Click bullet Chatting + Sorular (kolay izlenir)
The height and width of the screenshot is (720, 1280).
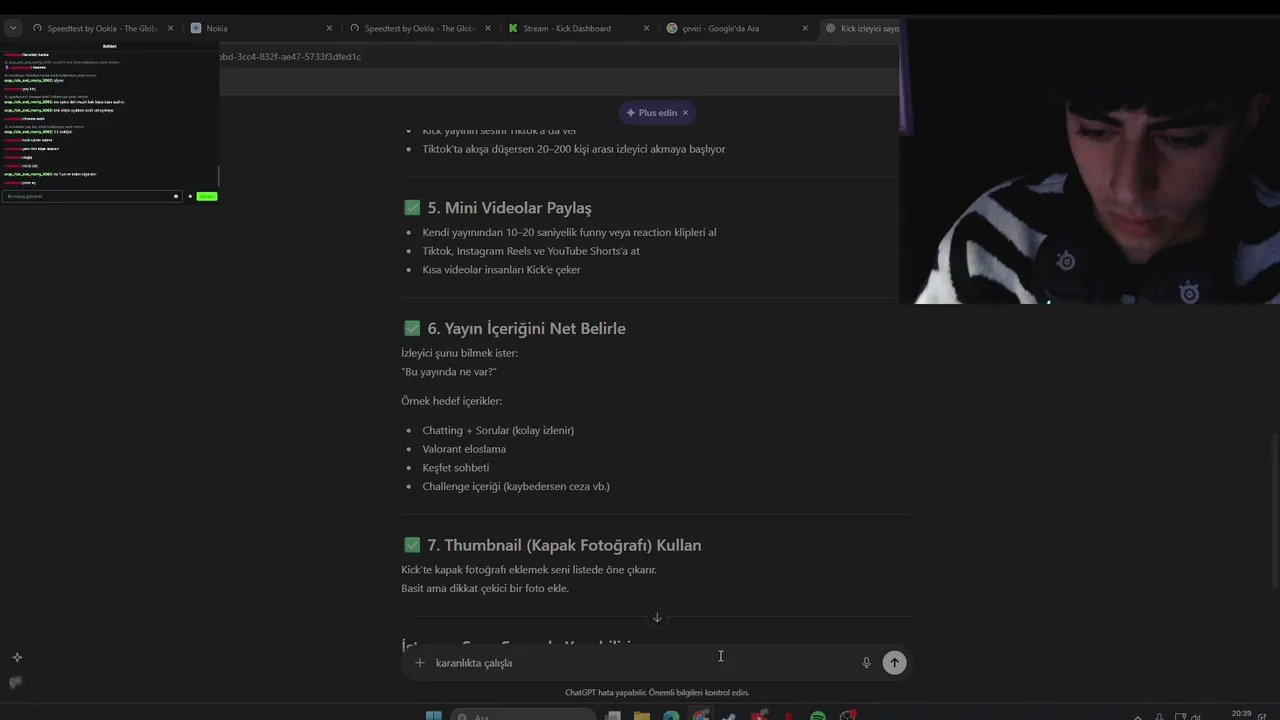(498, 430)
